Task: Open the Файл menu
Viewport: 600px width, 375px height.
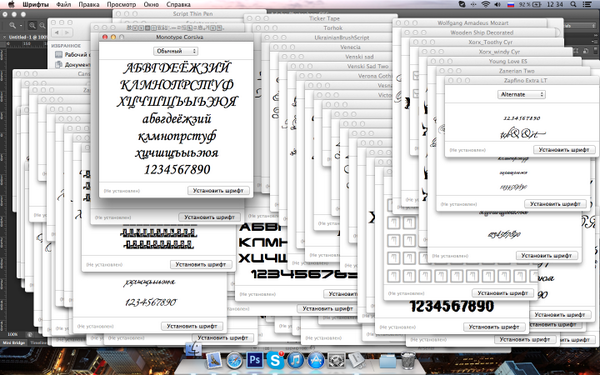Action: click(64, 5)
